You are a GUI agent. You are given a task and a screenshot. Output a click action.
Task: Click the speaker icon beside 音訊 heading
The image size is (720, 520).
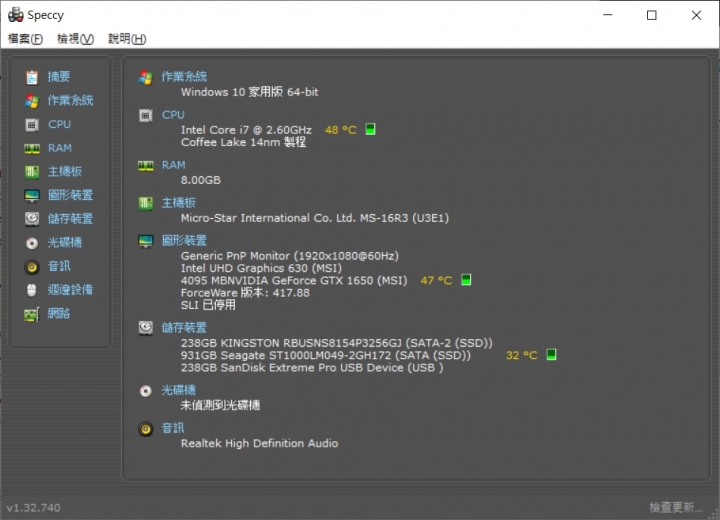coord(146,429)
